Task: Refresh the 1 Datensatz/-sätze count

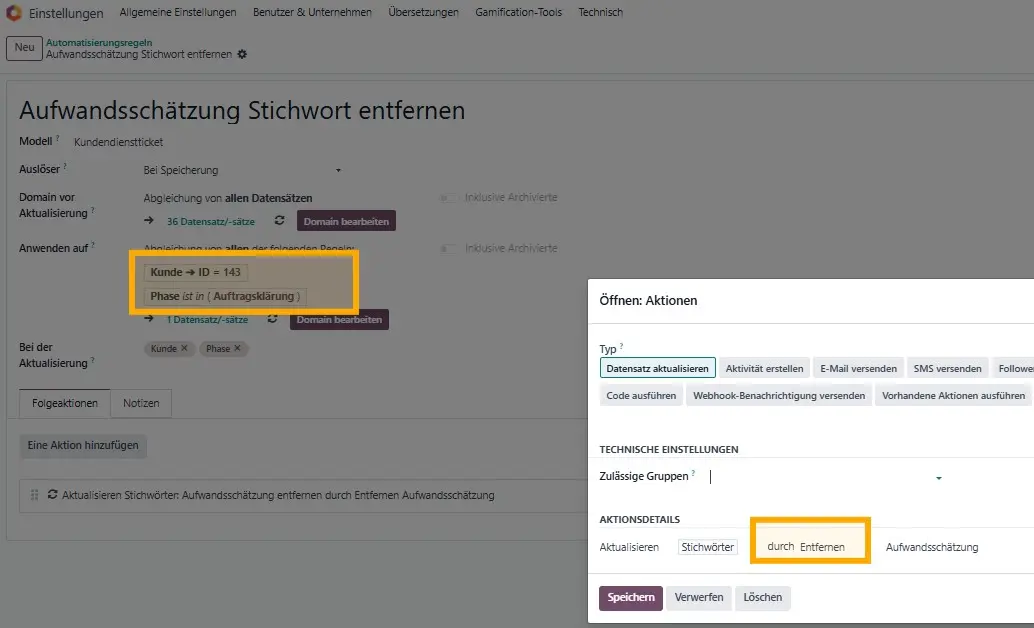Action: [272, 319]
